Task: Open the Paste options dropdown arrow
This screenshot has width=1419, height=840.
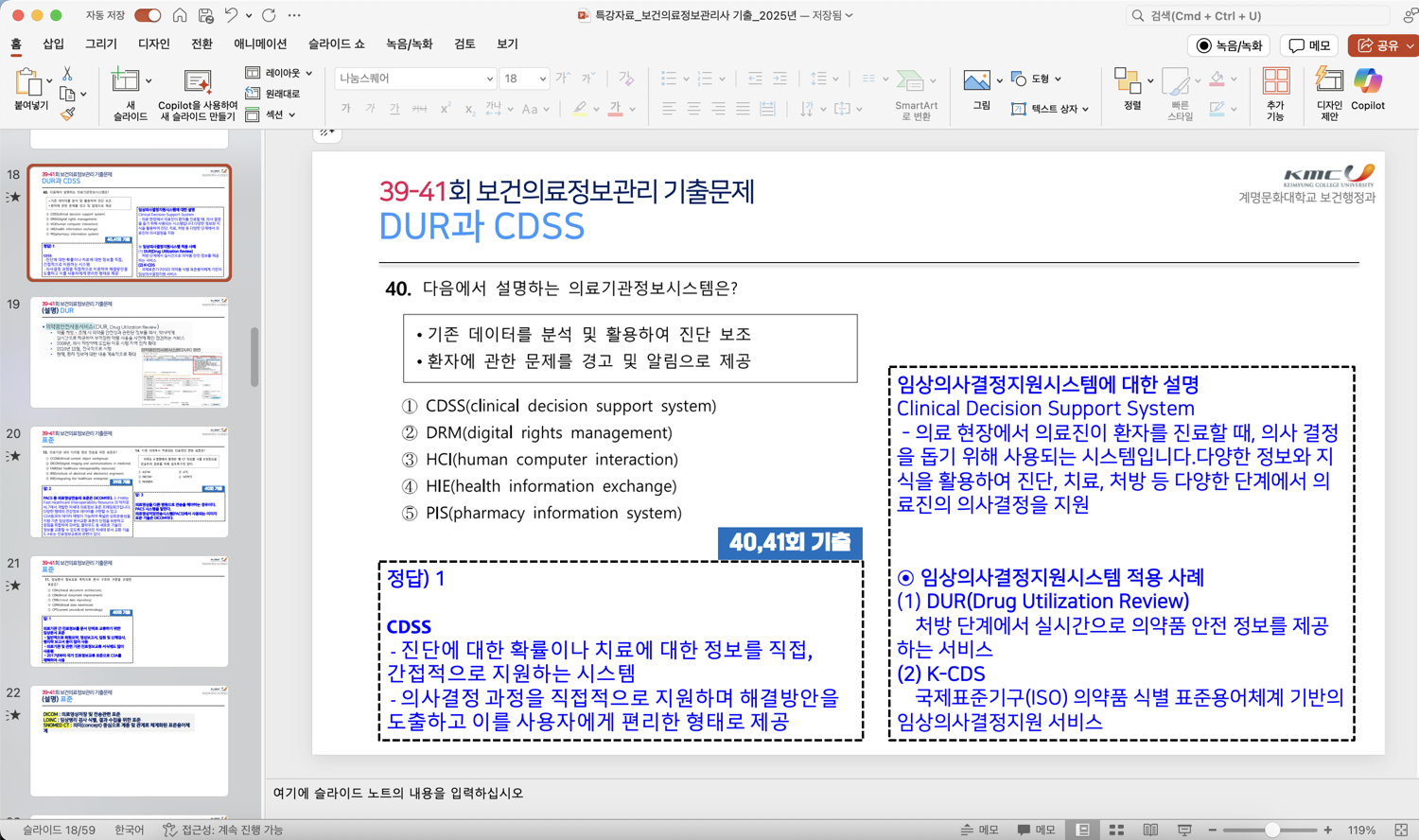Action: tap(49, 81)
